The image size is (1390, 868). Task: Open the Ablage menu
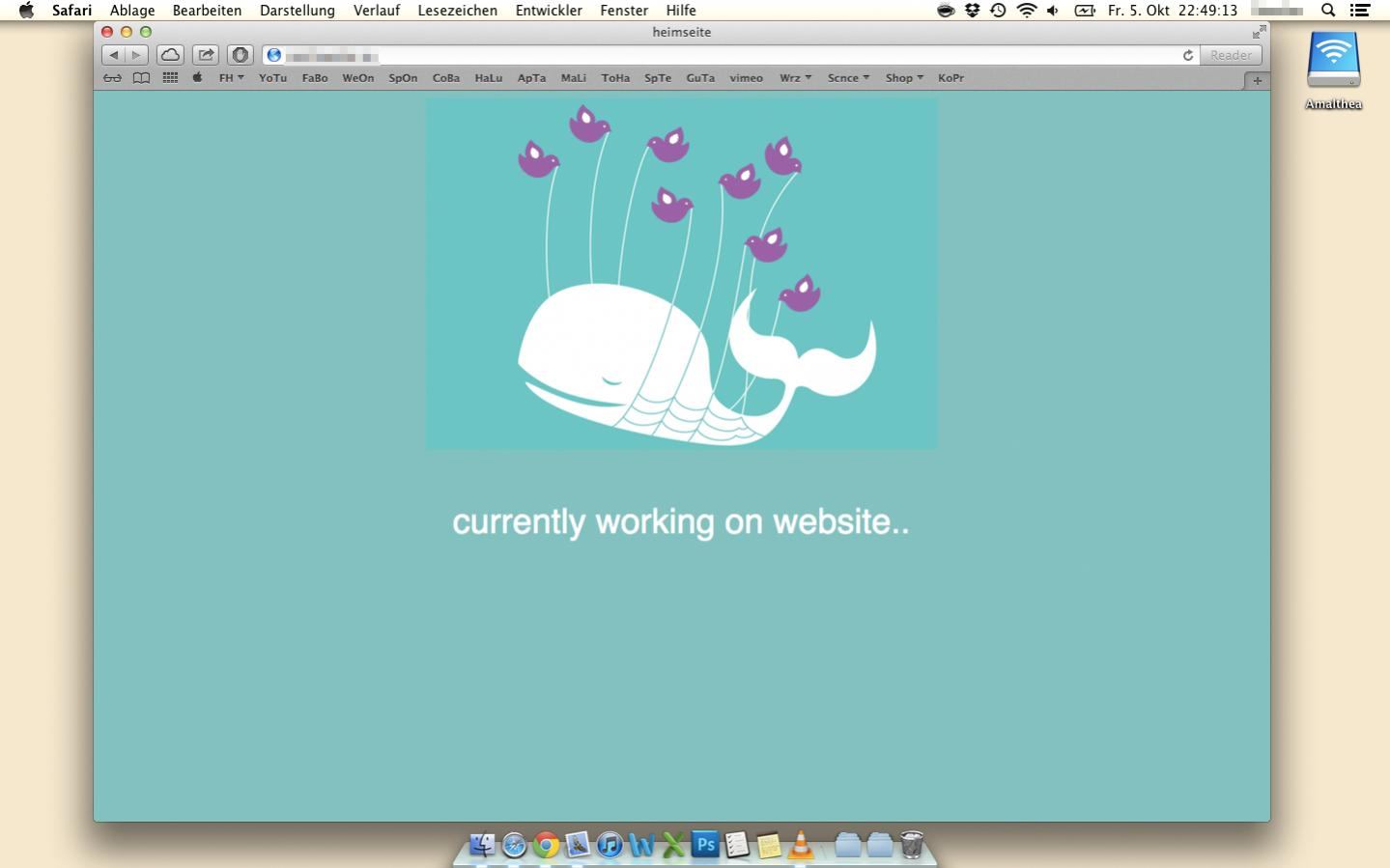click(x=132, y=11)
